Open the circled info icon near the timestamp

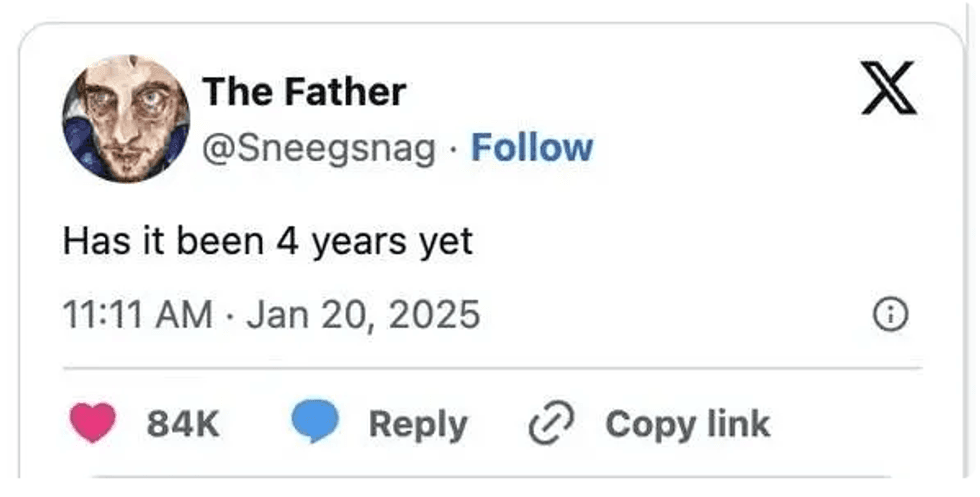click(890, 314)
